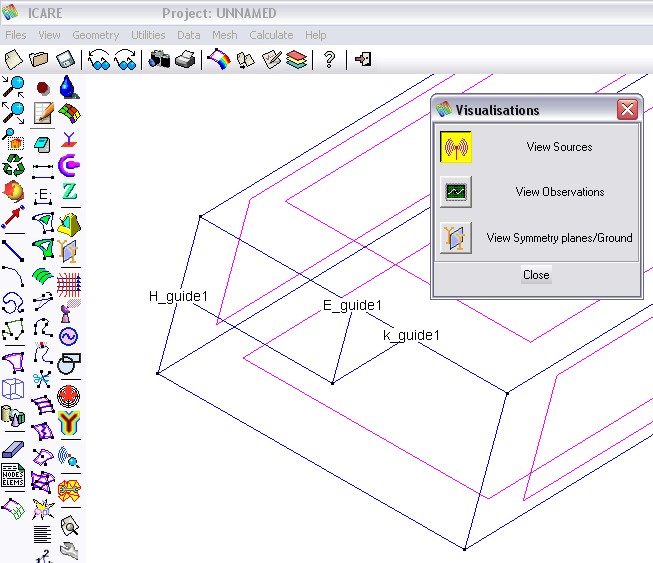Select the blue wireframe cube volume tool
Viewport: 653px width, 563px height.
(x=13, y=389)
